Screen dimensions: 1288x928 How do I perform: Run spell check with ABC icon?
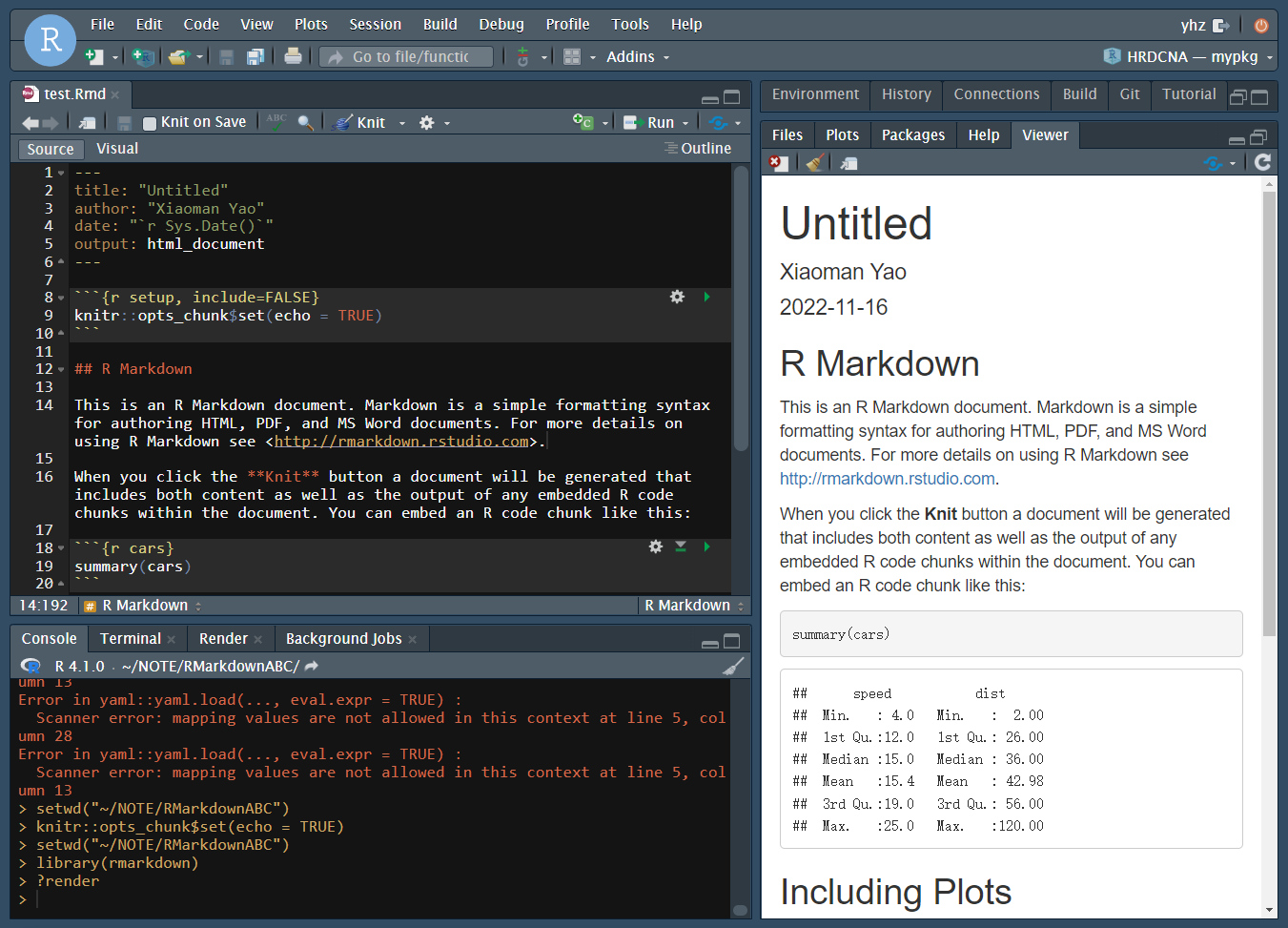(276, 121)
